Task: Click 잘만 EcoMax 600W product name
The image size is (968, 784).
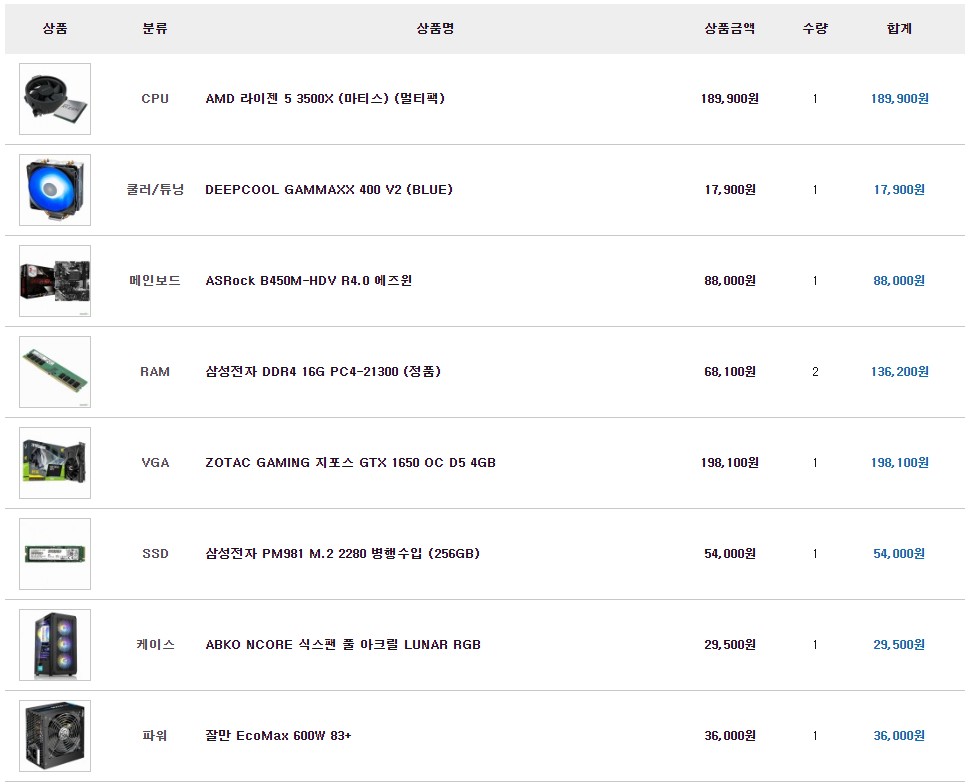Action: click(278, 736)
